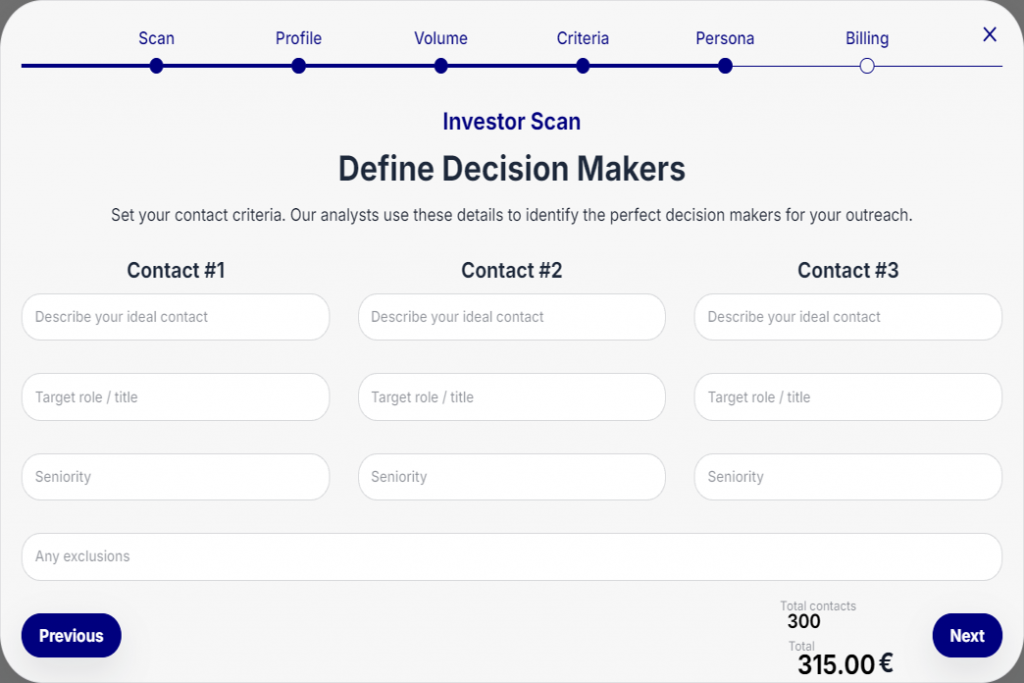Image resolution: width=1024 pixels, height=683 pixels.
Task: Continue with the Next button
Action: click(966, 635)
